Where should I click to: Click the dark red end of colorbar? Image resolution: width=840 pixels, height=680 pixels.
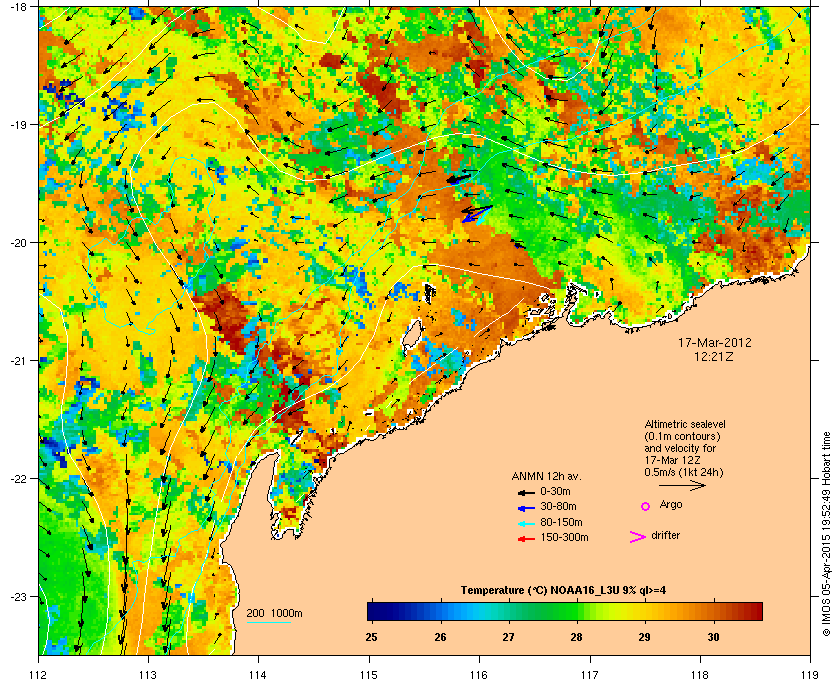[x=755, y=611]
